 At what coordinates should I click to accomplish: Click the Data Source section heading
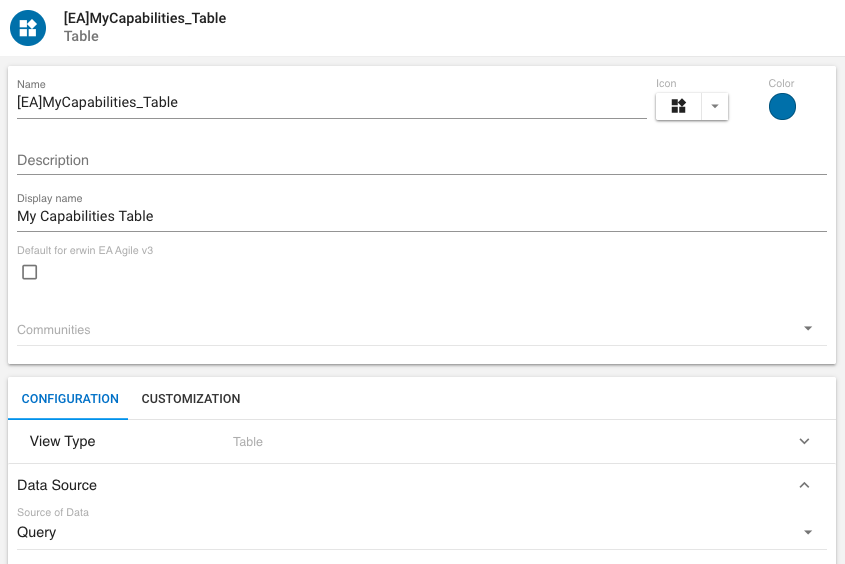coord(57,485)
